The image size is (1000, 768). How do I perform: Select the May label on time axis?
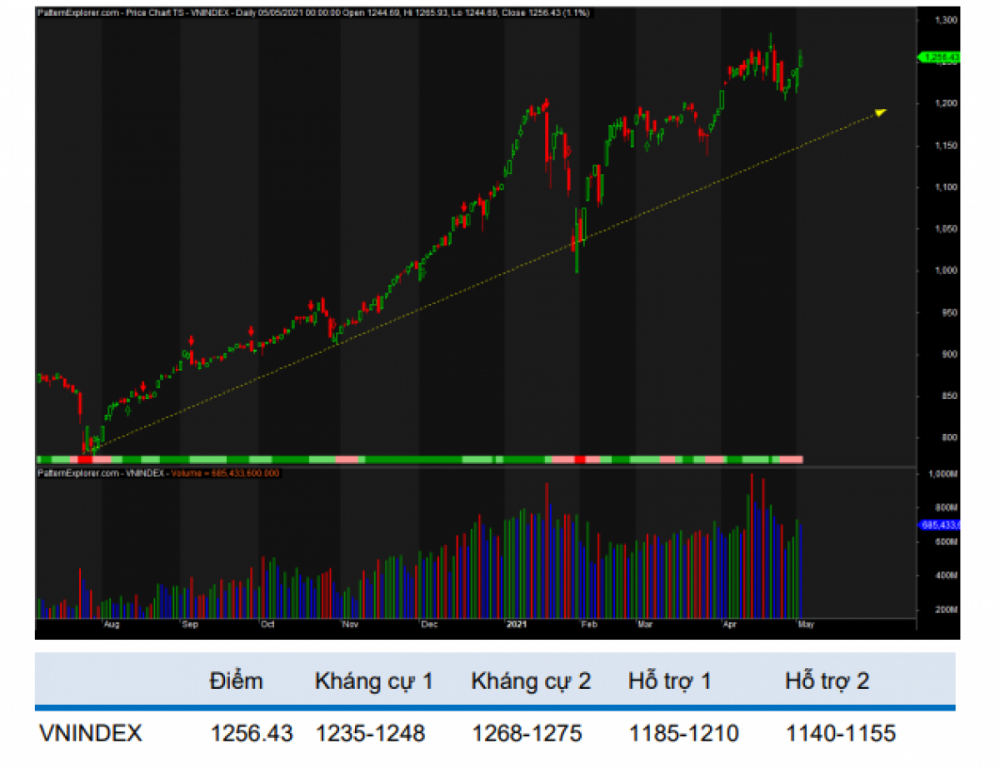point(806,625)
